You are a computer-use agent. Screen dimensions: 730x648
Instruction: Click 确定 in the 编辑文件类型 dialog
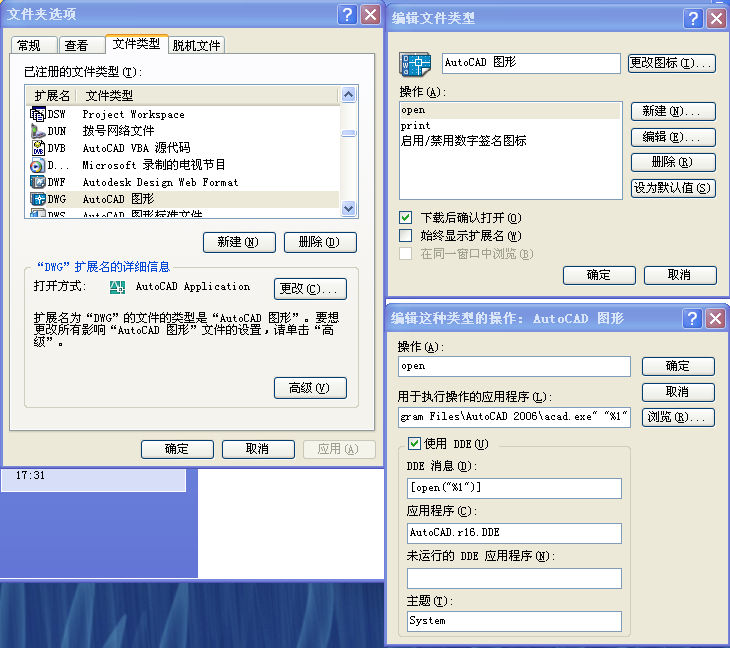[599, 275]
